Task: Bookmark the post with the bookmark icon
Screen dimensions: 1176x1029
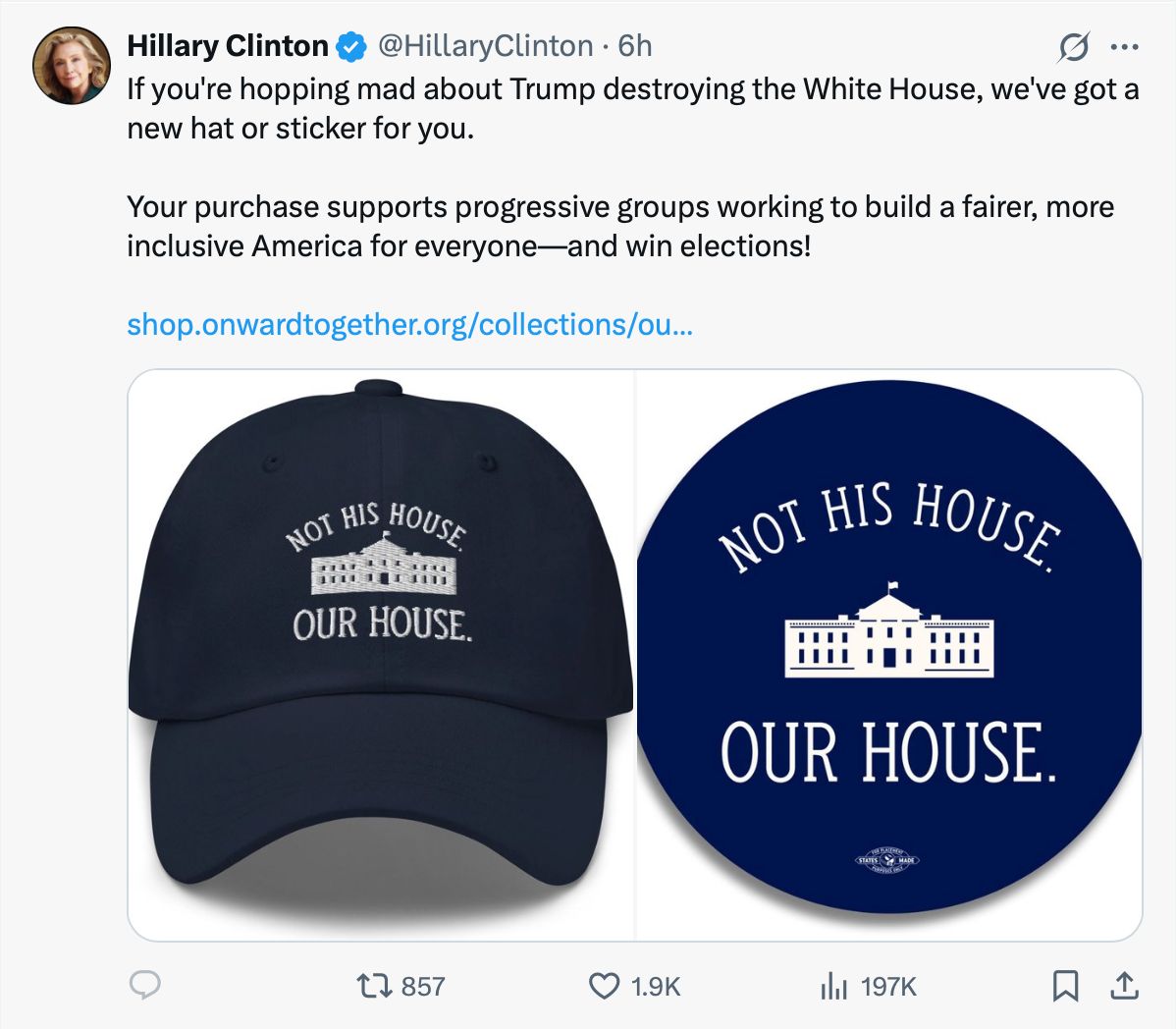Action: (x=1065, y=986)
